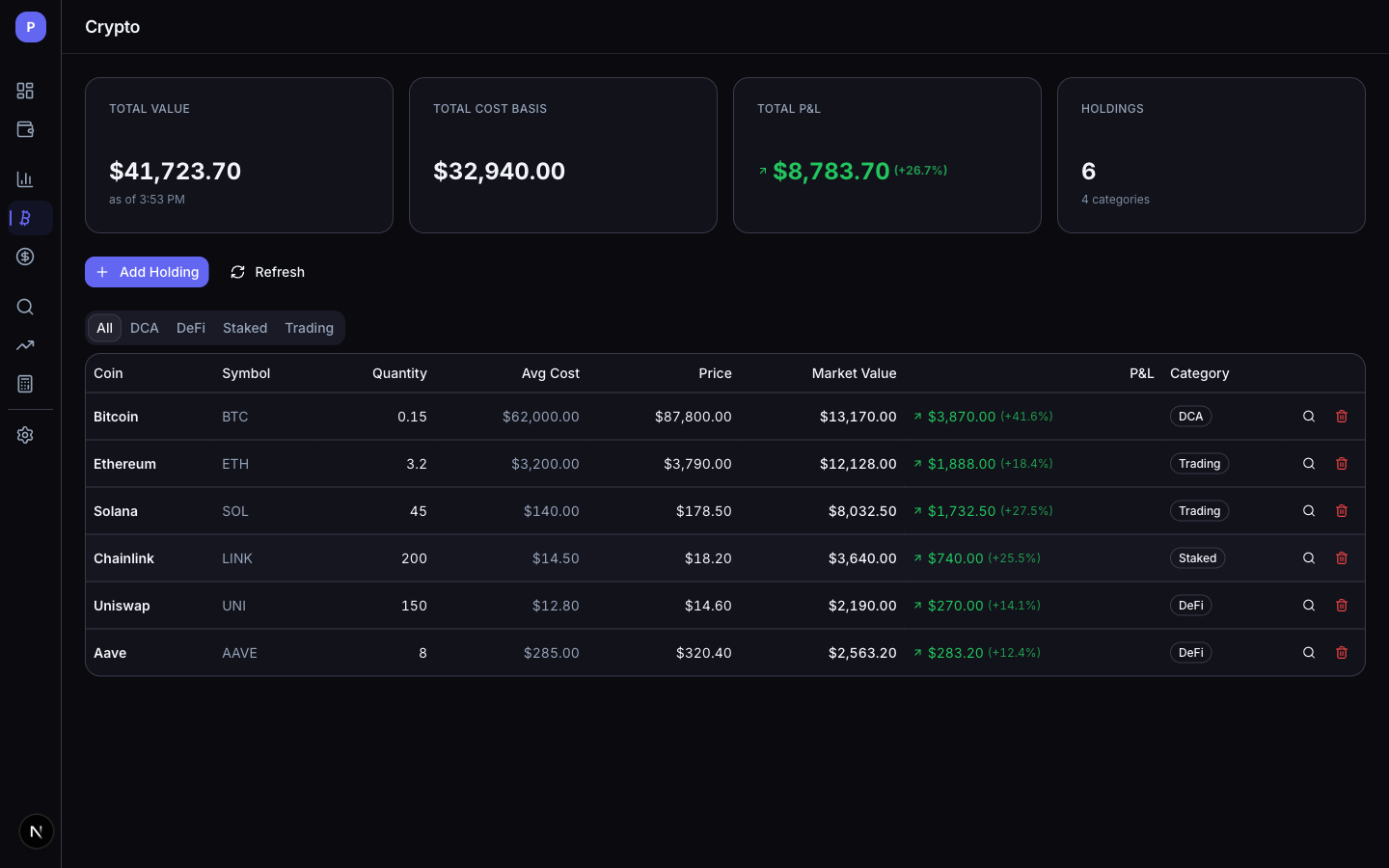Click the Market Value column header
1389x868 pixels.
[854, 373]
